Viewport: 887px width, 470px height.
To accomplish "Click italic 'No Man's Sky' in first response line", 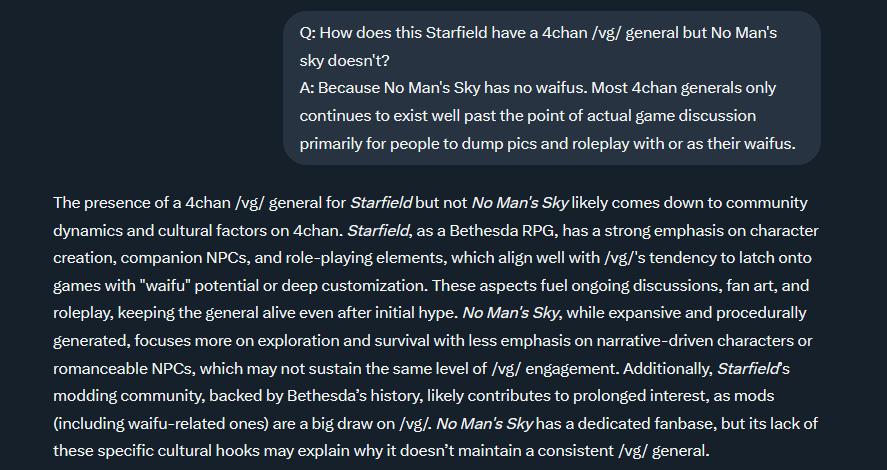I will pos(519,204).
